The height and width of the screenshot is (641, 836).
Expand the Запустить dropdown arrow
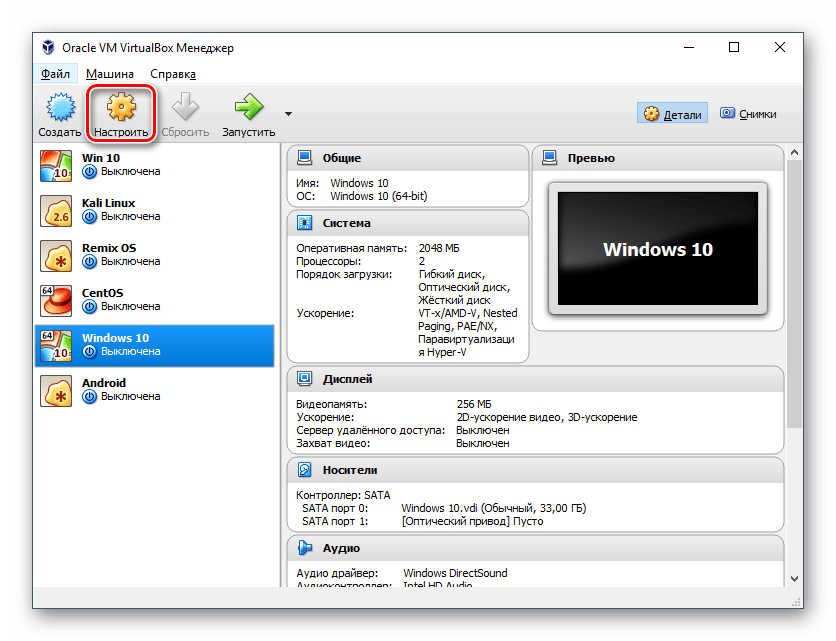285,113
